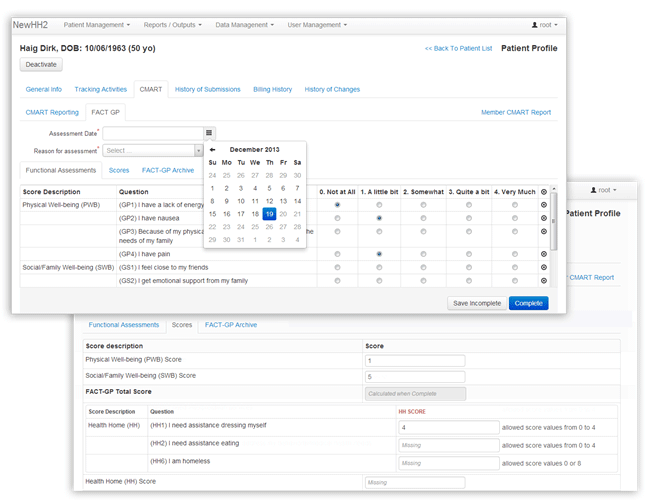
Task: Expand the Reports / Outputs menu
Action: (173, 24)
